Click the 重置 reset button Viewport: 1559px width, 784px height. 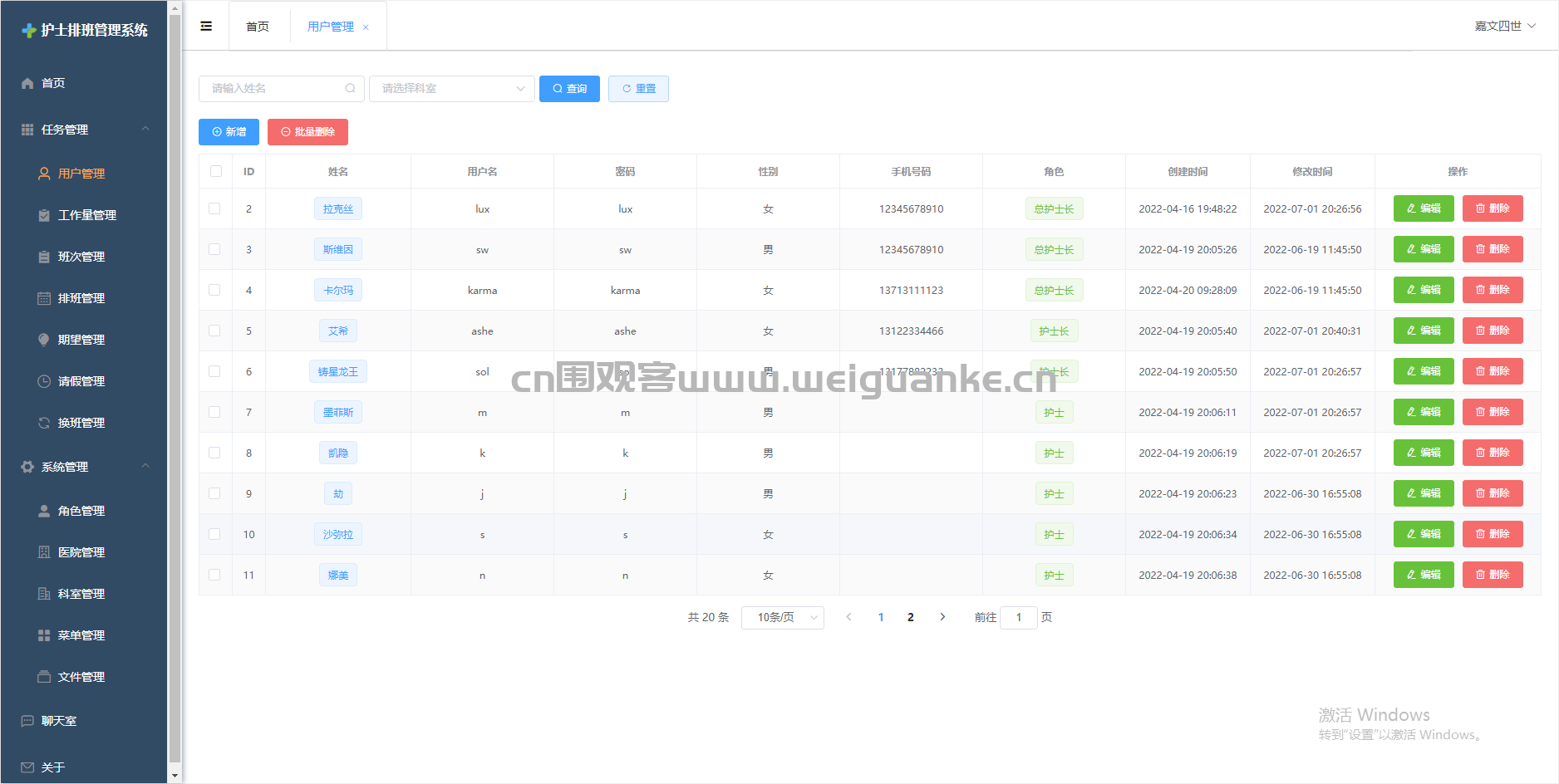[638, 88]
